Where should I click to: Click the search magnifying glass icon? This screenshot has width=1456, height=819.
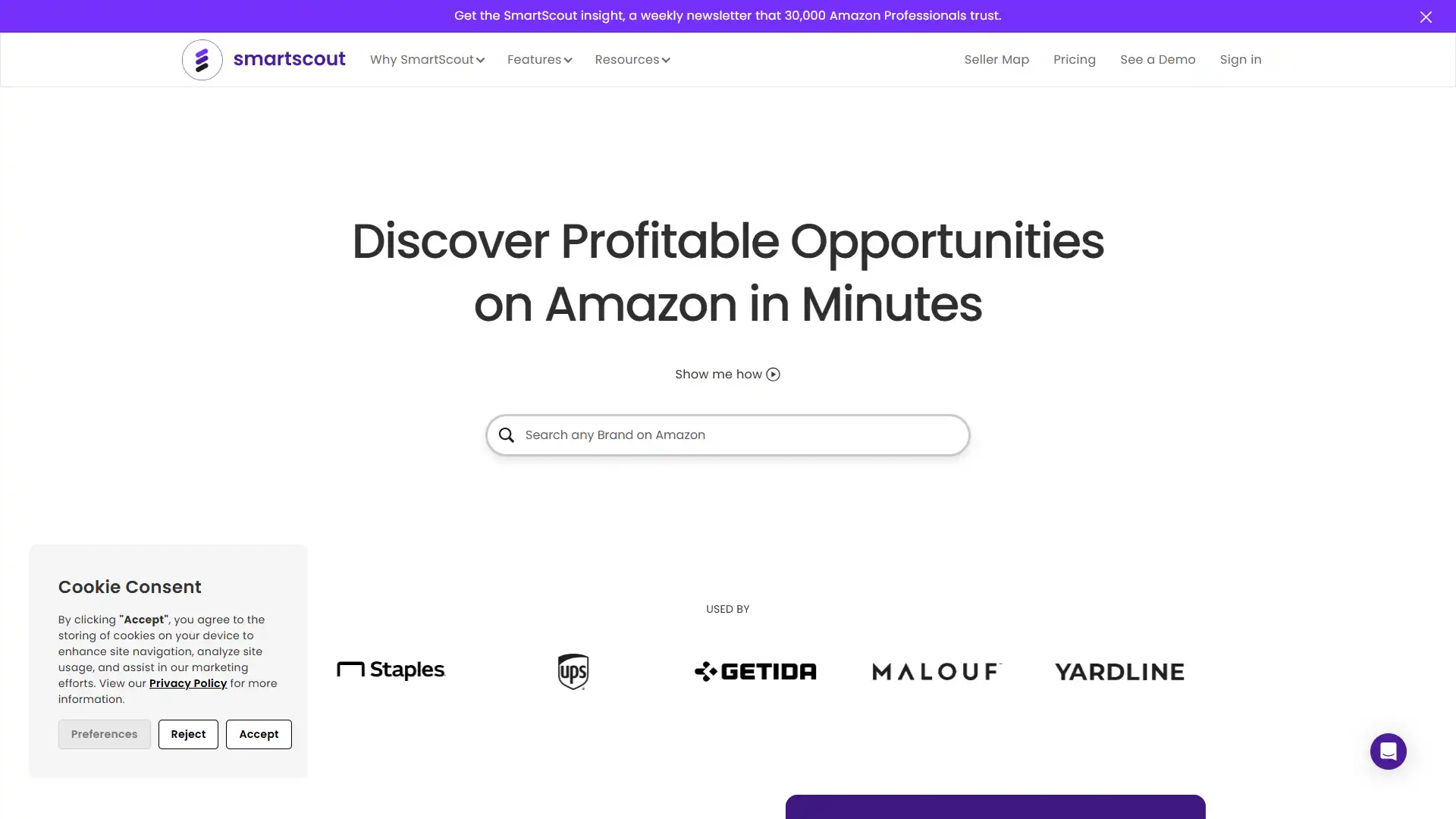[506, 434]
